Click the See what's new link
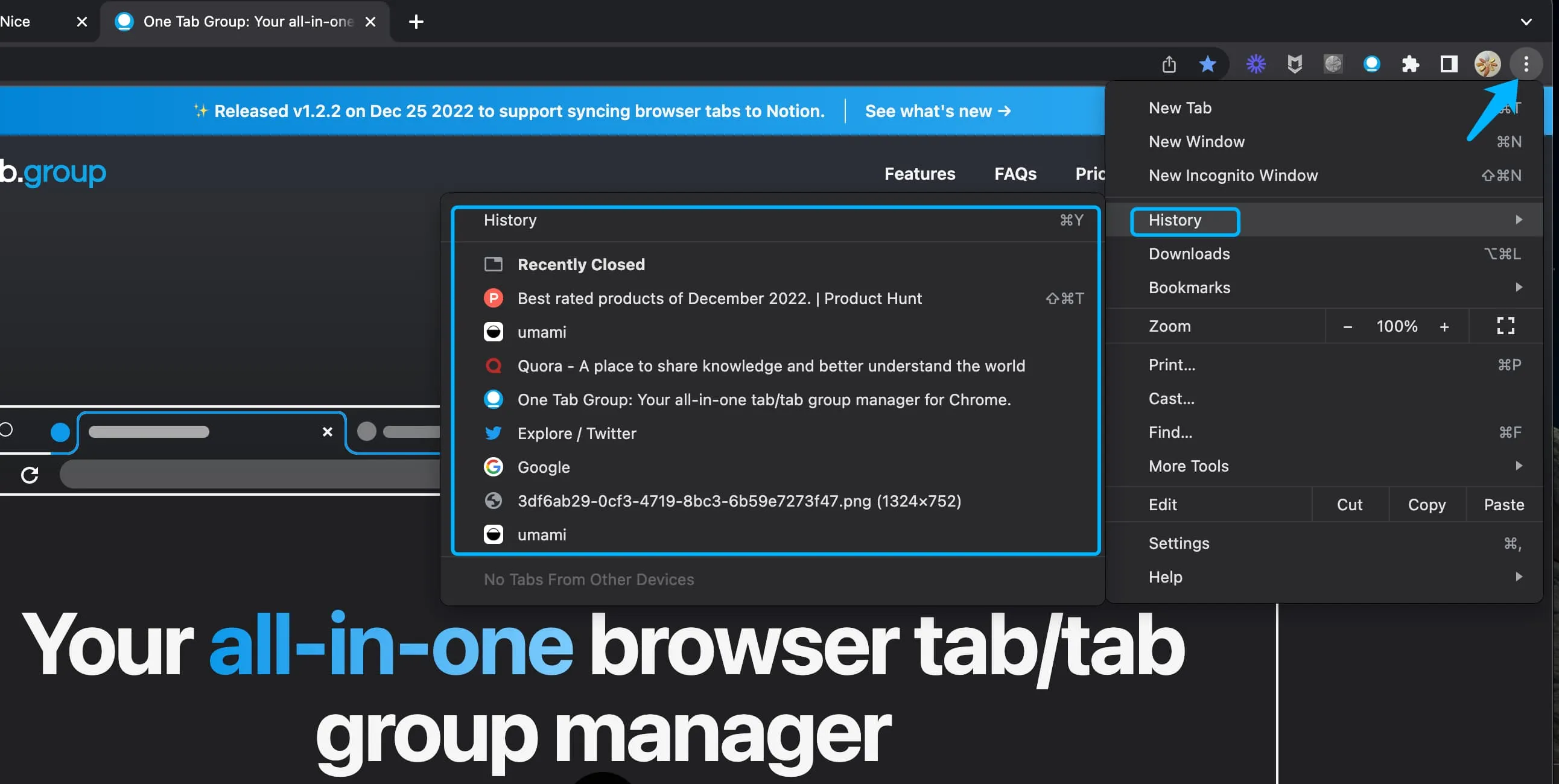The image size is (1559, 784). coord(938,111)
